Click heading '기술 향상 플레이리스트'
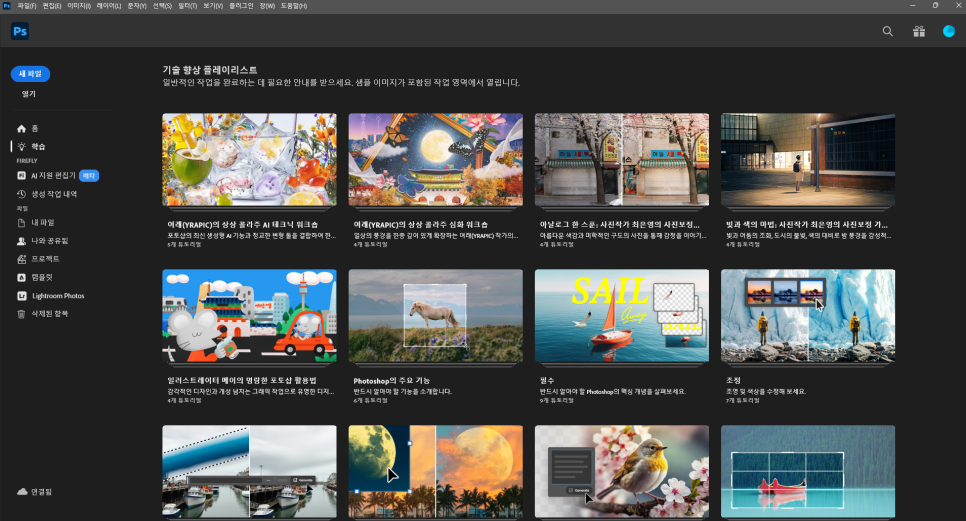The width and height of the screenshot is (966, 521). coord(210,70)
